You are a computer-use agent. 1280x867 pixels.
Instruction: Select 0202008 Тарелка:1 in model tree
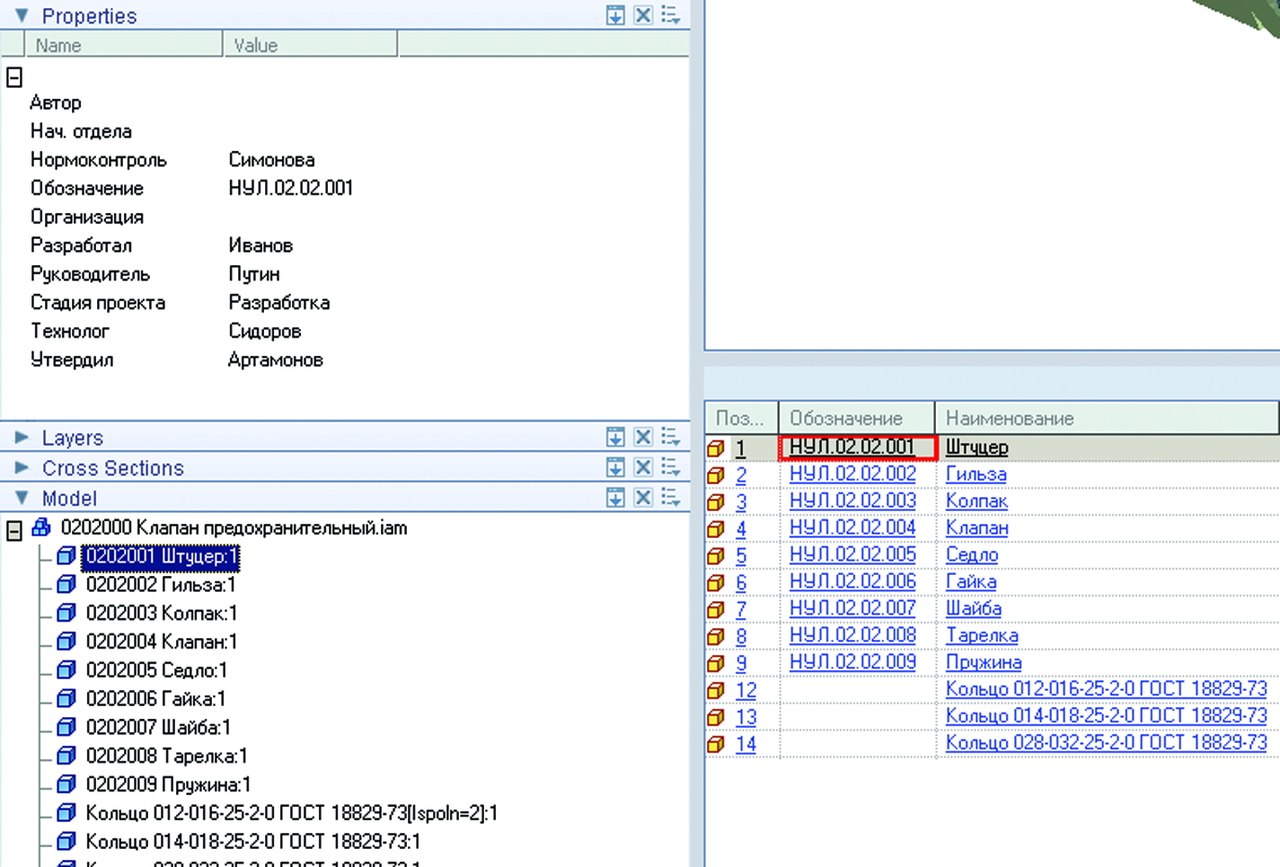click(166, 756)
